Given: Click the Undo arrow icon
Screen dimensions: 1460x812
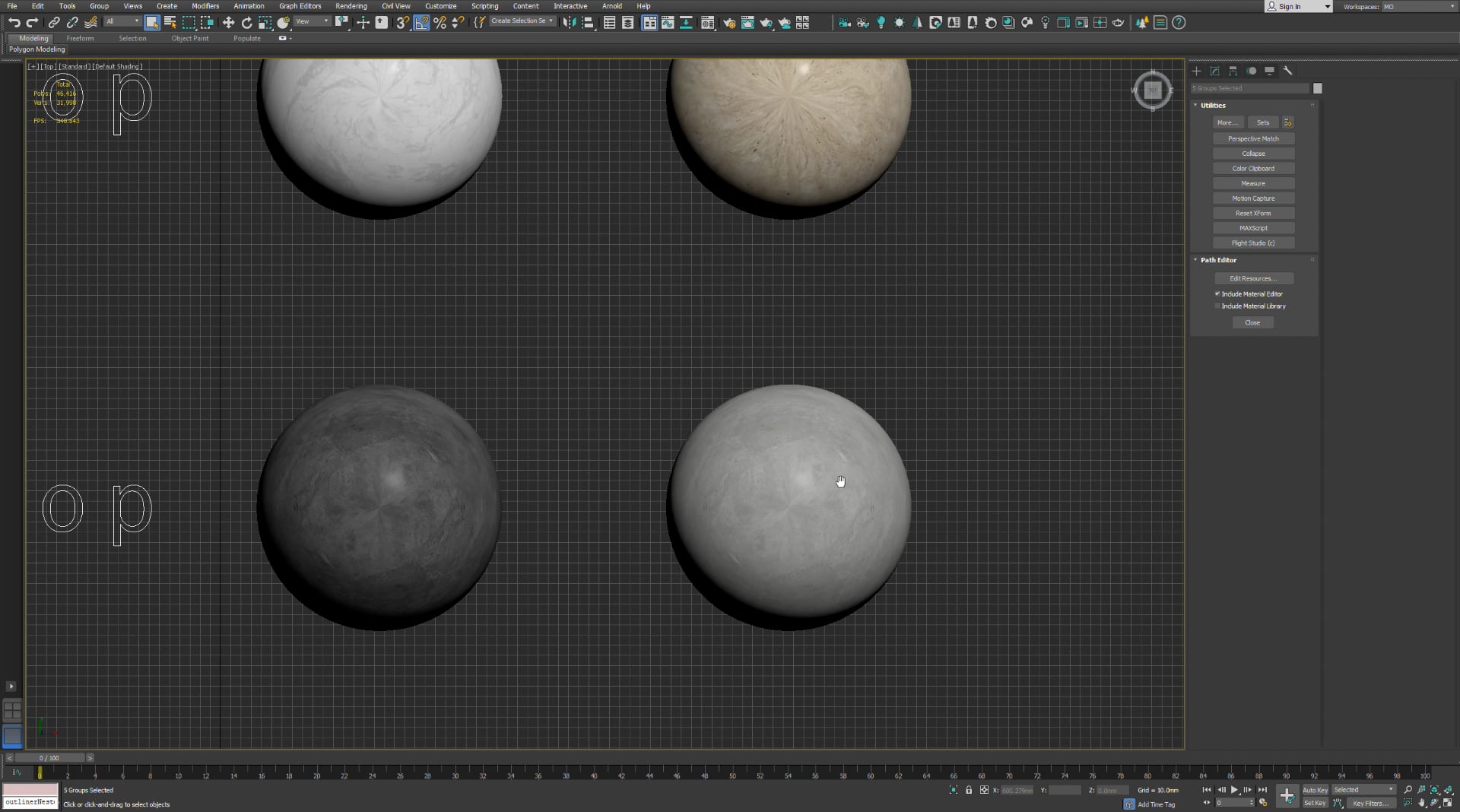Looking at the screenshot, I should point(14,23).
